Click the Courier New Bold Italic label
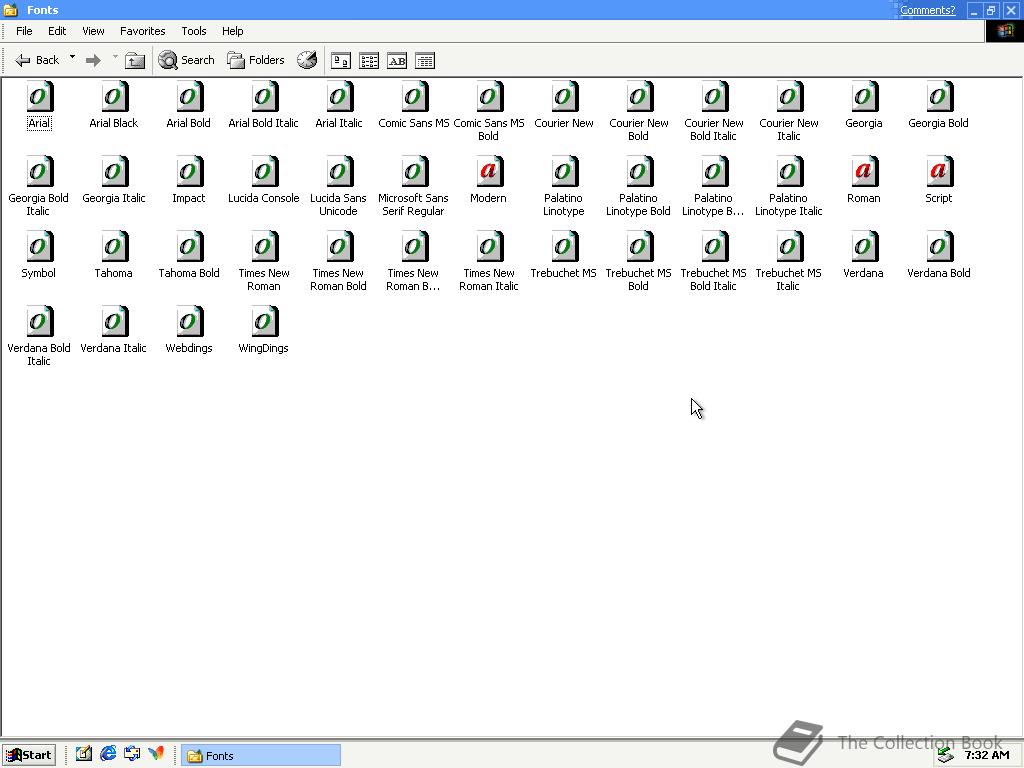The width and height of the screenshot is (1024, 768). point(713,129)
